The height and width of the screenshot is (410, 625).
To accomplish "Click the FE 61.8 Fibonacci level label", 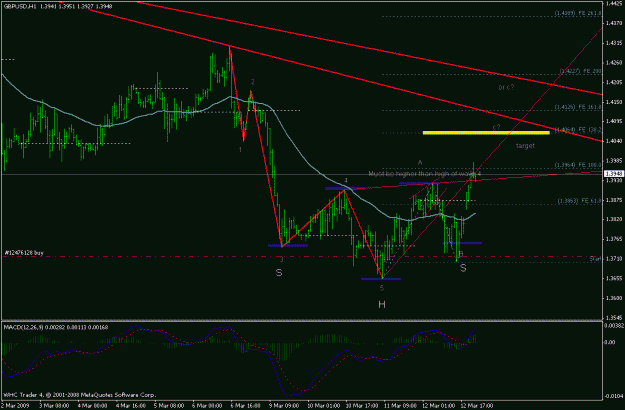I will [580, 201].
